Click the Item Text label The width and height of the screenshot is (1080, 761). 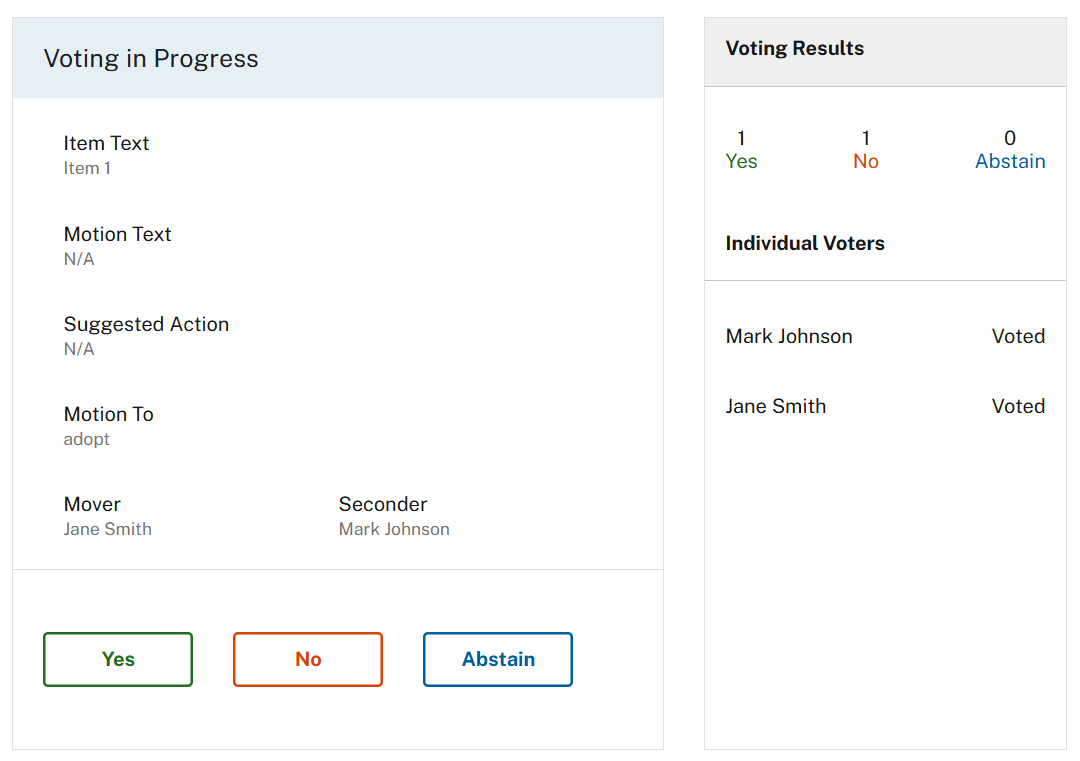(106, 143)
